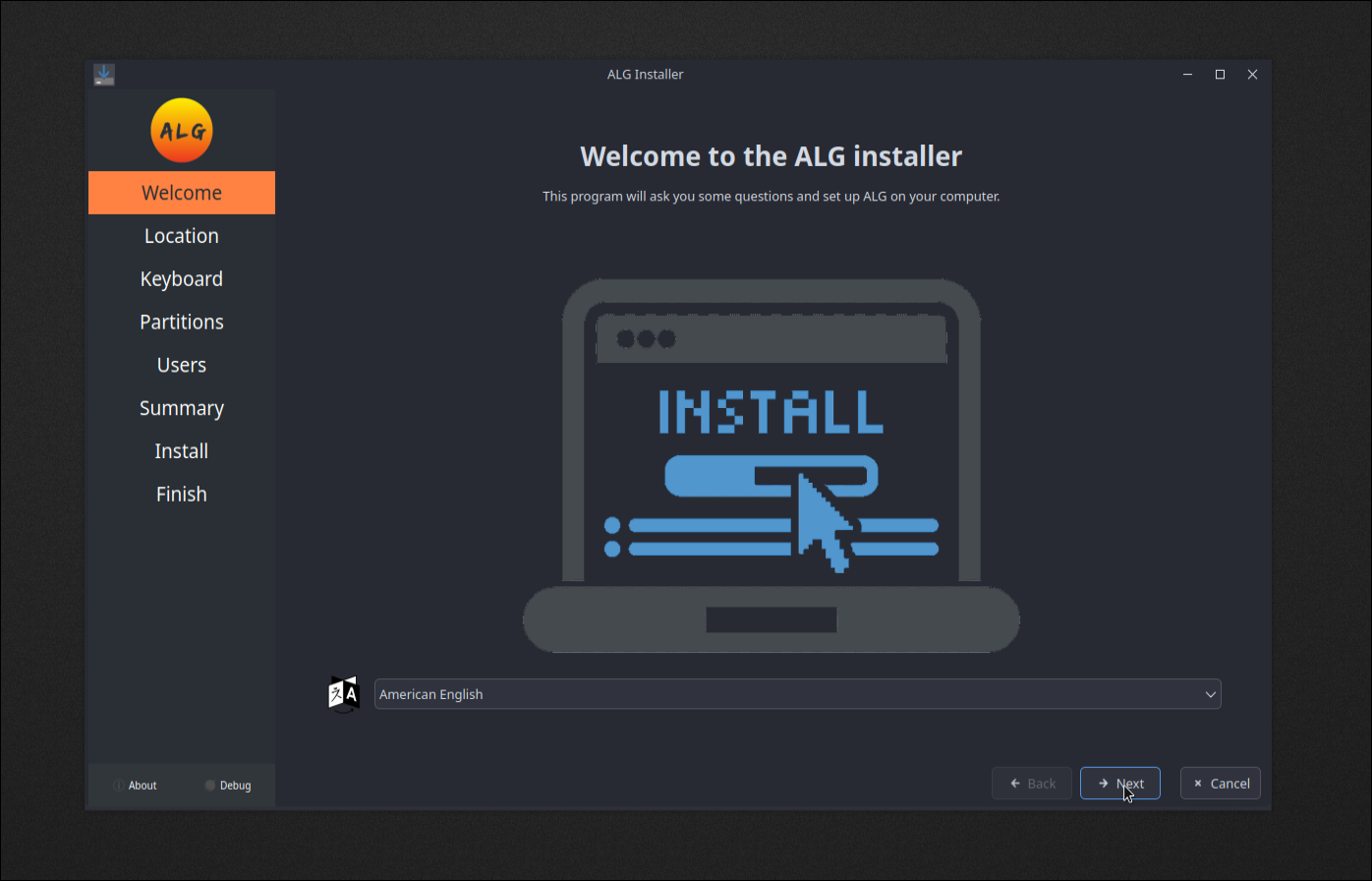
Task: Select the Summary step in sidebar
Action: (182, 408)
